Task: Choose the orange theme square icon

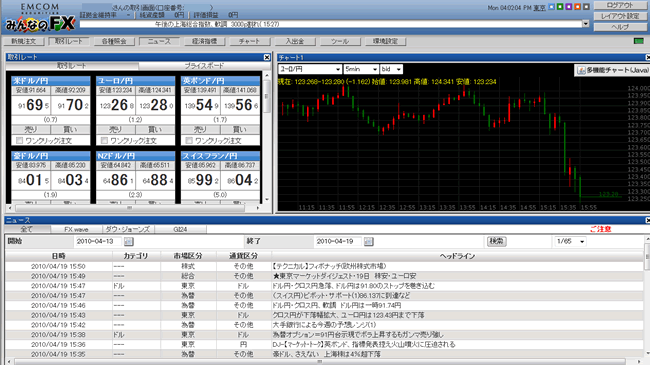Action: click(x=577, y=7)
